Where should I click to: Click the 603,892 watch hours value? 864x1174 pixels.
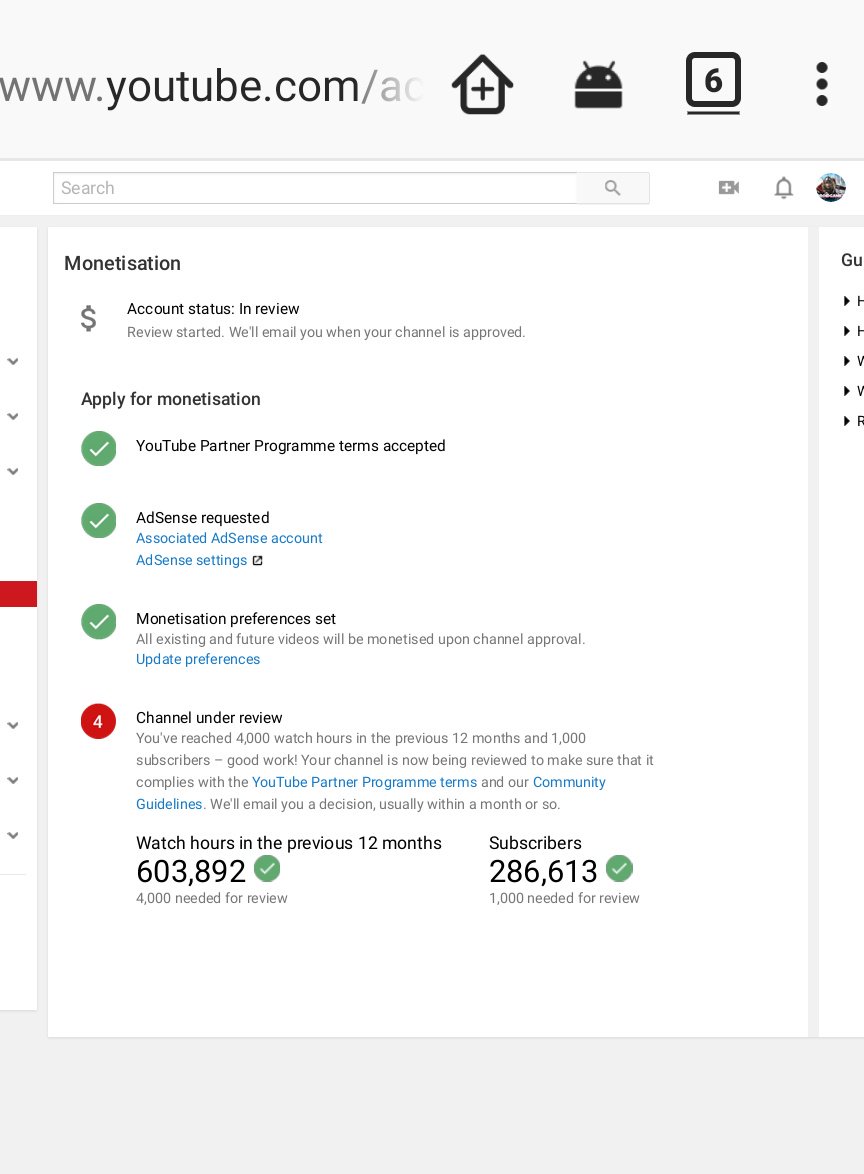pos(191,871)
